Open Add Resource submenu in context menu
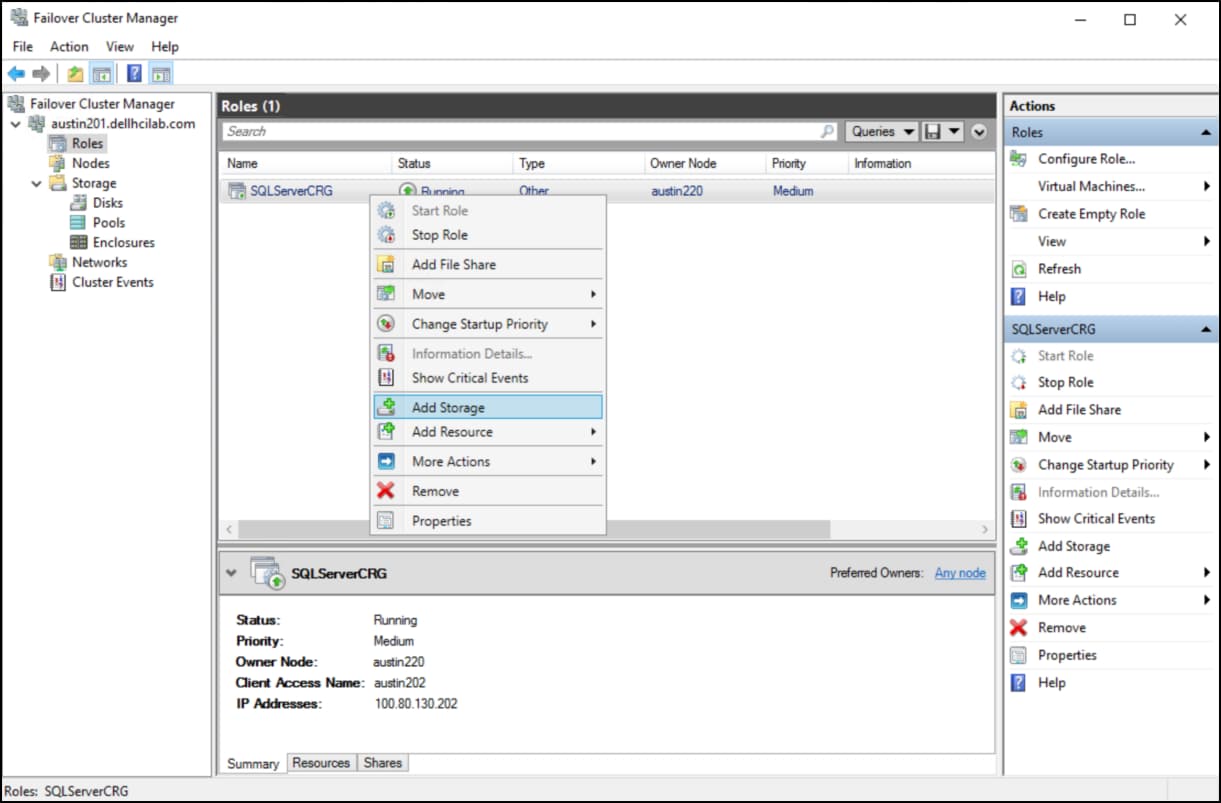Viewport: 1221px width, 803px height. pos(488,432)
